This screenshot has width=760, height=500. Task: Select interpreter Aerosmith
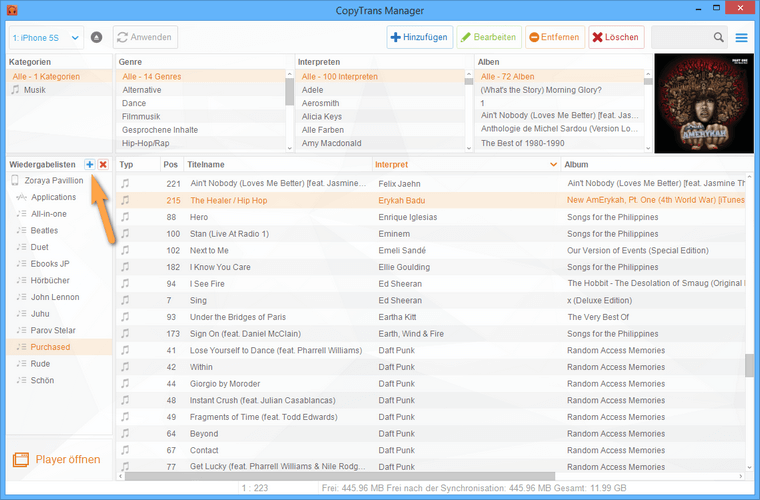click(x=380, y=103)
